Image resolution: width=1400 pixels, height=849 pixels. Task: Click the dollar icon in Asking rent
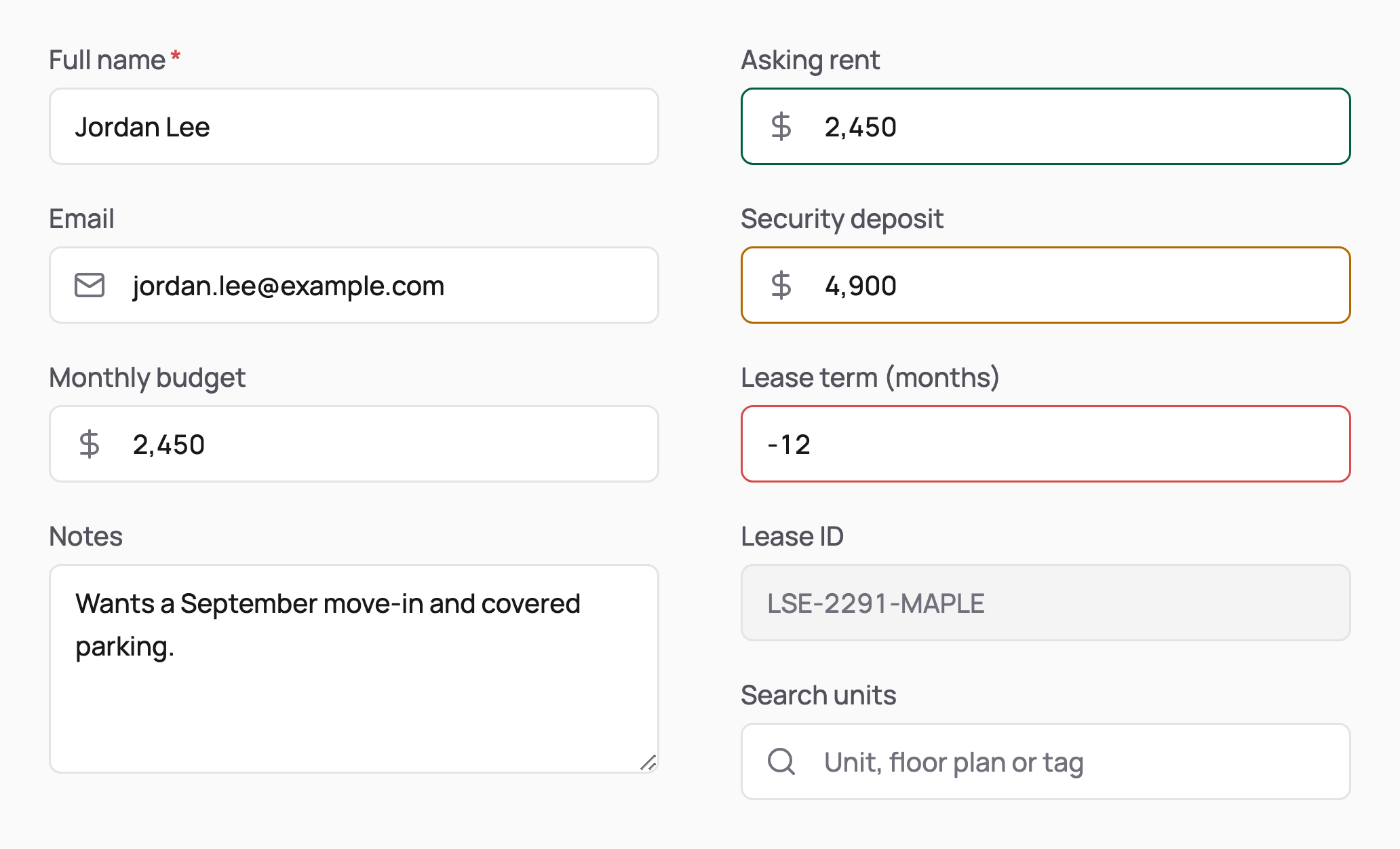pos(781,127)
